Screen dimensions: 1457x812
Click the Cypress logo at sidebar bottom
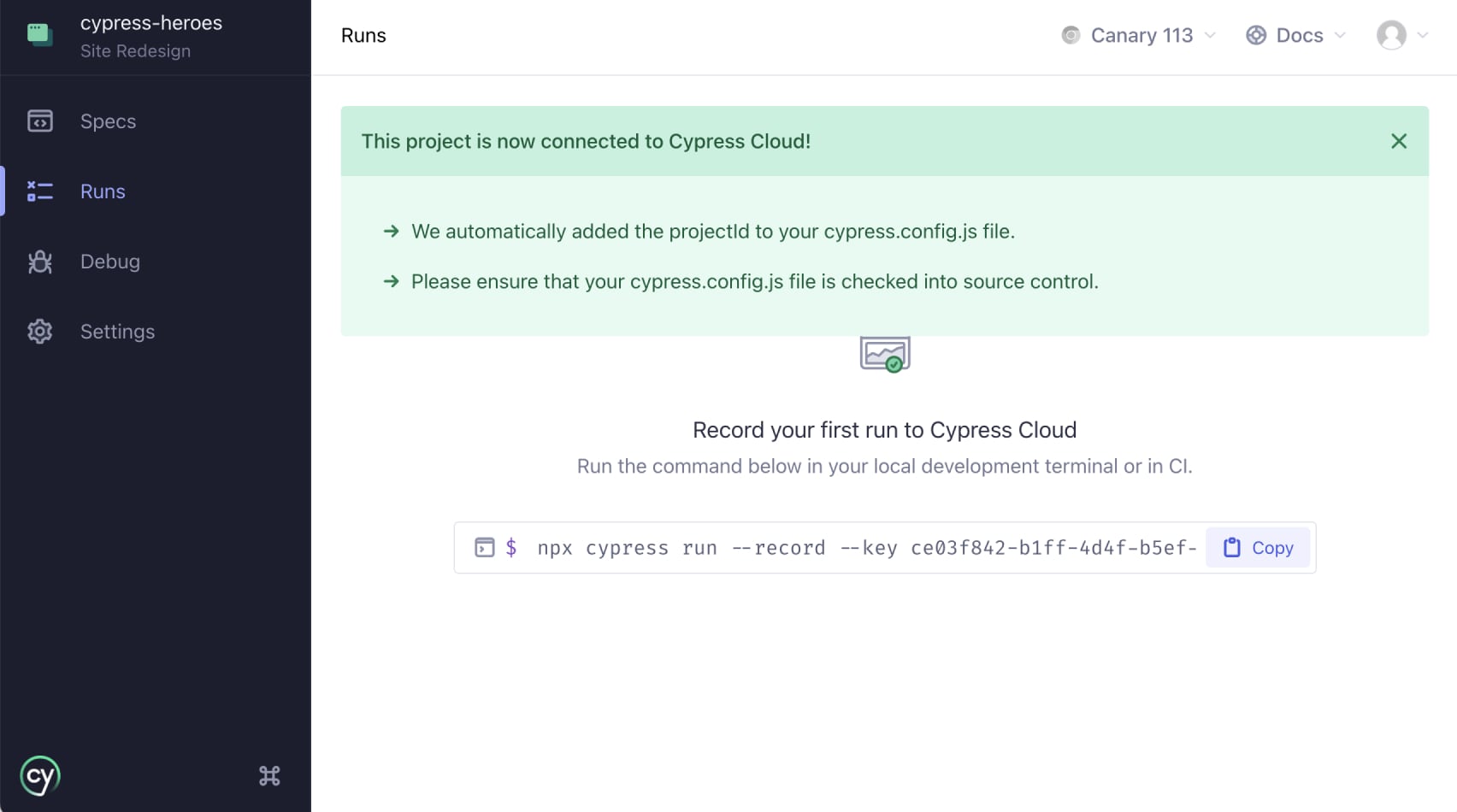click(x=40, y=776)
